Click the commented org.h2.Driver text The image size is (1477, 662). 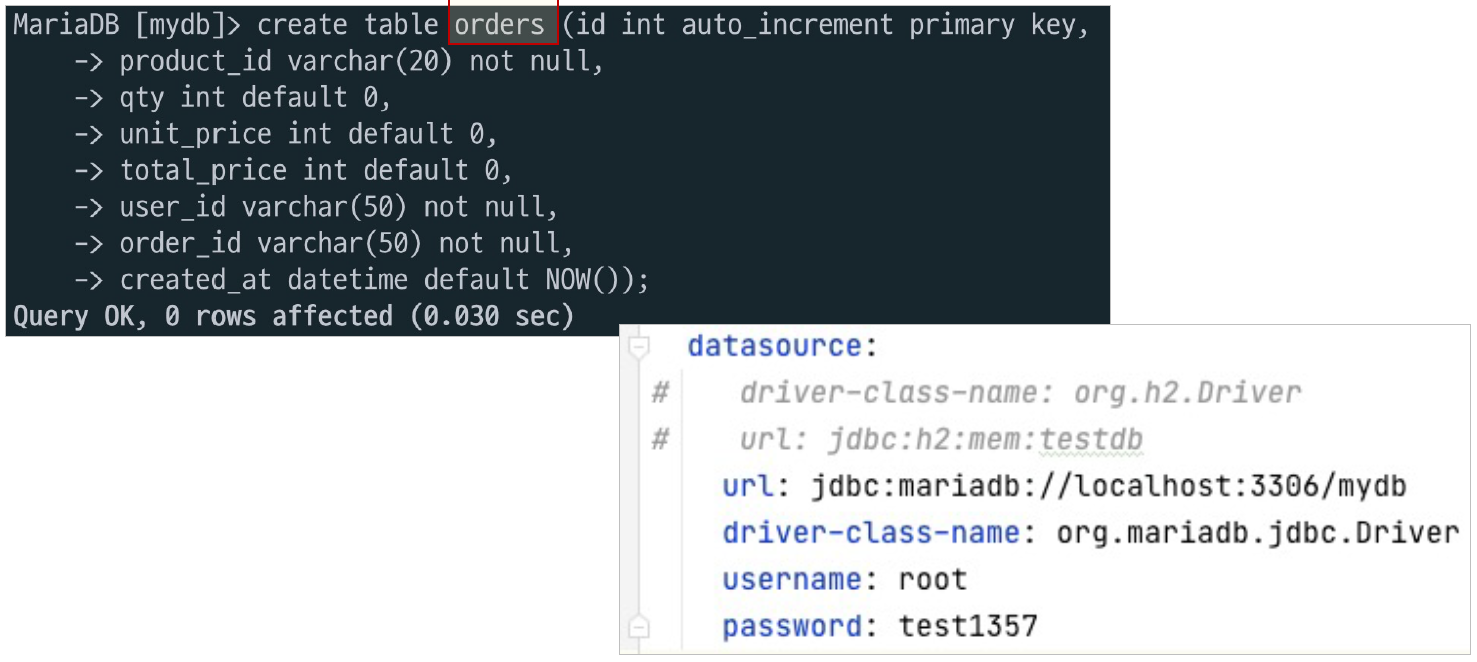pos(1188,393)
